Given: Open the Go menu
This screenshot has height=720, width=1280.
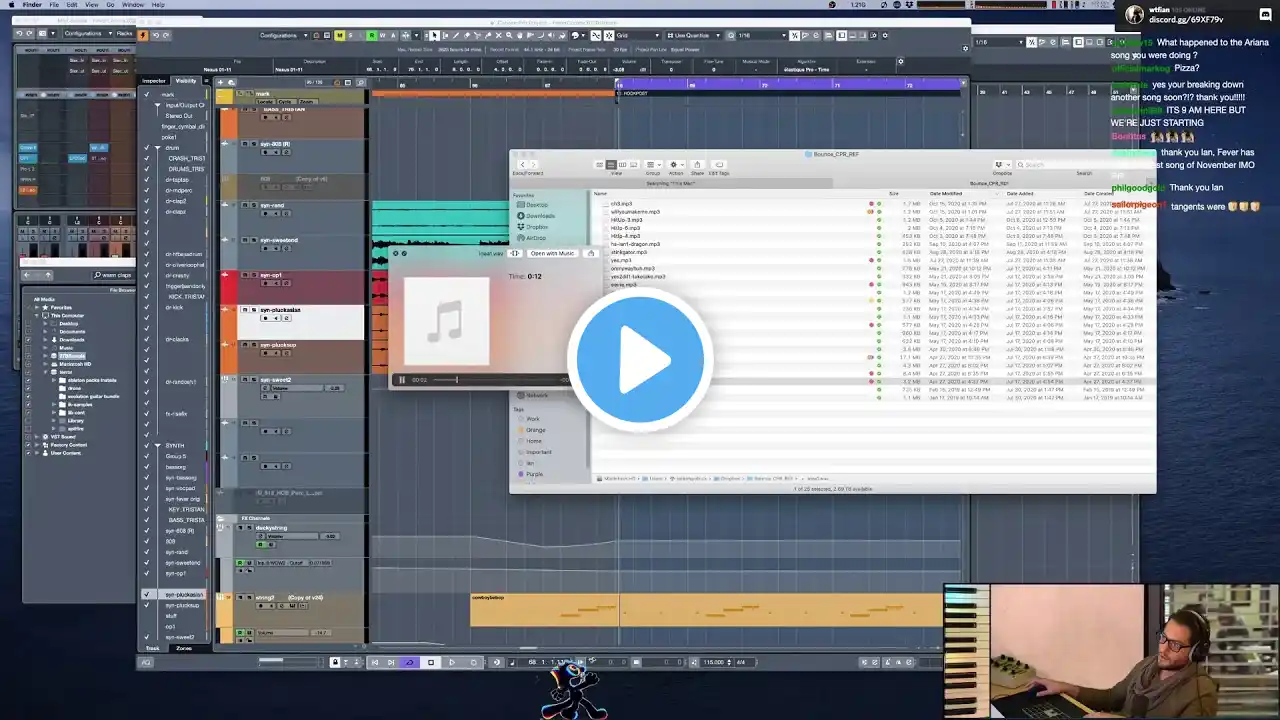Looking at the screenshot, I should tap(109, 5).
